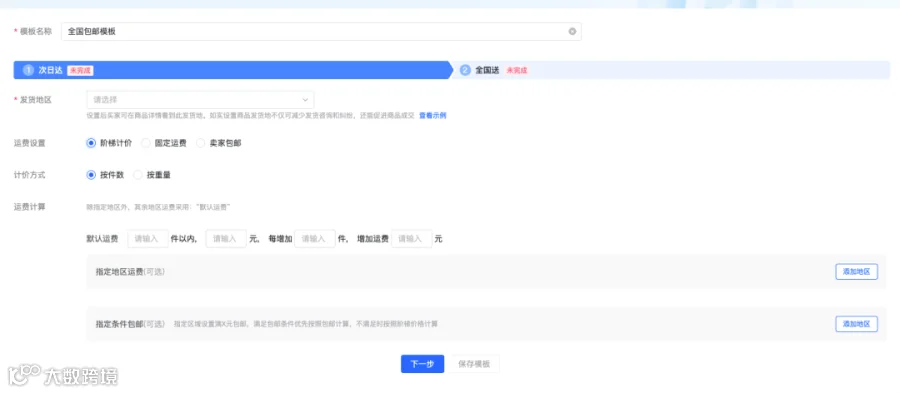Screen dimensions: 900x393
Task: Focus the price input before 元 每增加
Action: (226, 239)
